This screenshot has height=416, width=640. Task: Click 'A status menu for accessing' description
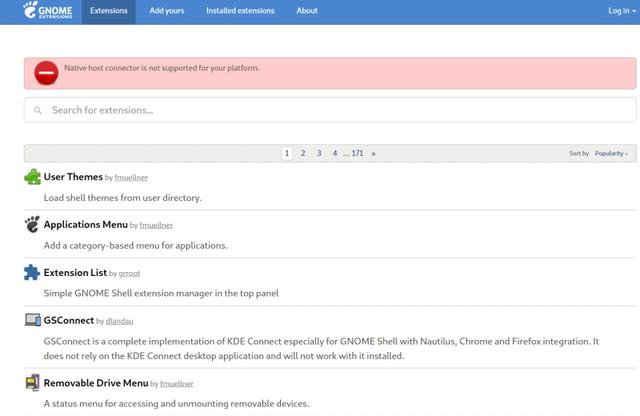coord(176,403)
